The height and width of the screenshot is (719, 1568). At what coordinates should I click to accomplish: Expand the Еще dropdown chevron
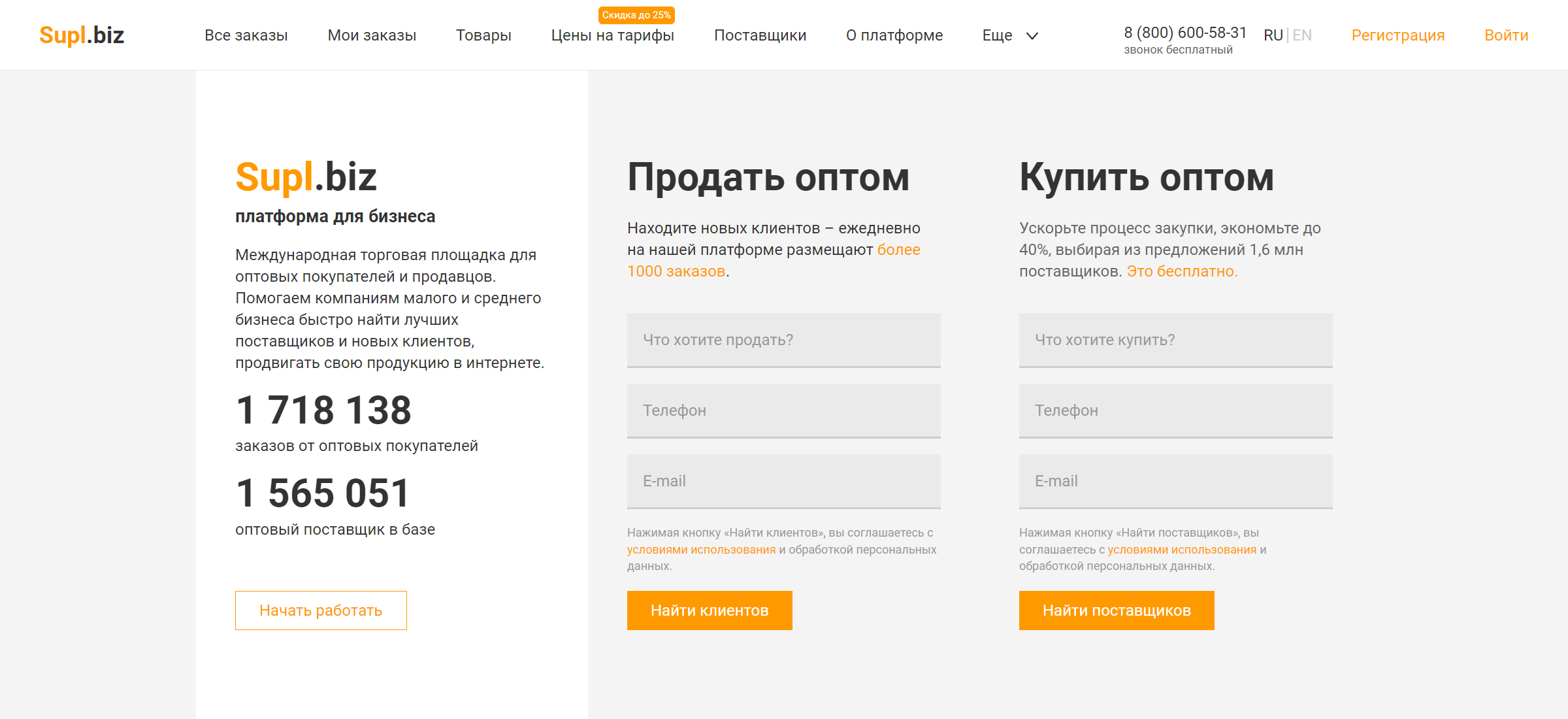click(x=1032, y=36)
